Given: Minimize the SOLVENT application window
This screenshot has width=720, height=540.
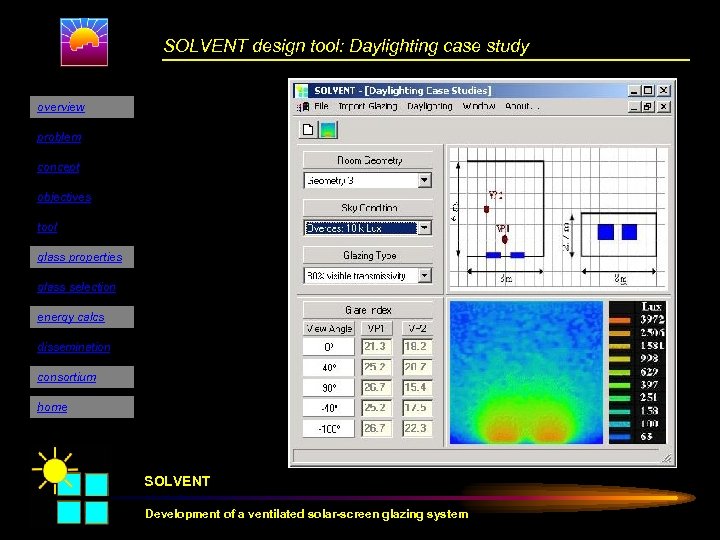Looking at the screenshot, I should [634, 90].
